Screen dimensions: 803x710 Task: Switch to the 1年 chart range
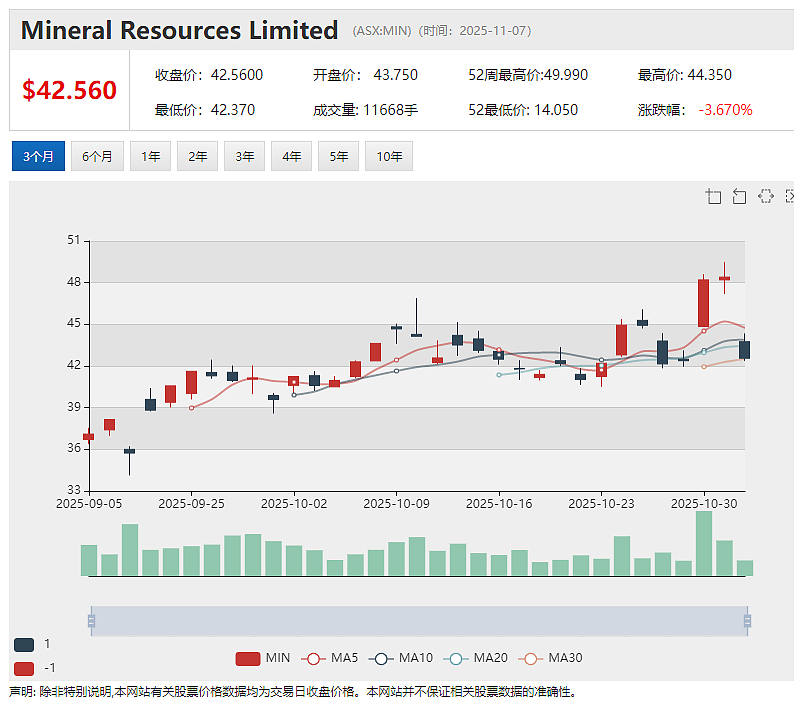pos(151,156)
